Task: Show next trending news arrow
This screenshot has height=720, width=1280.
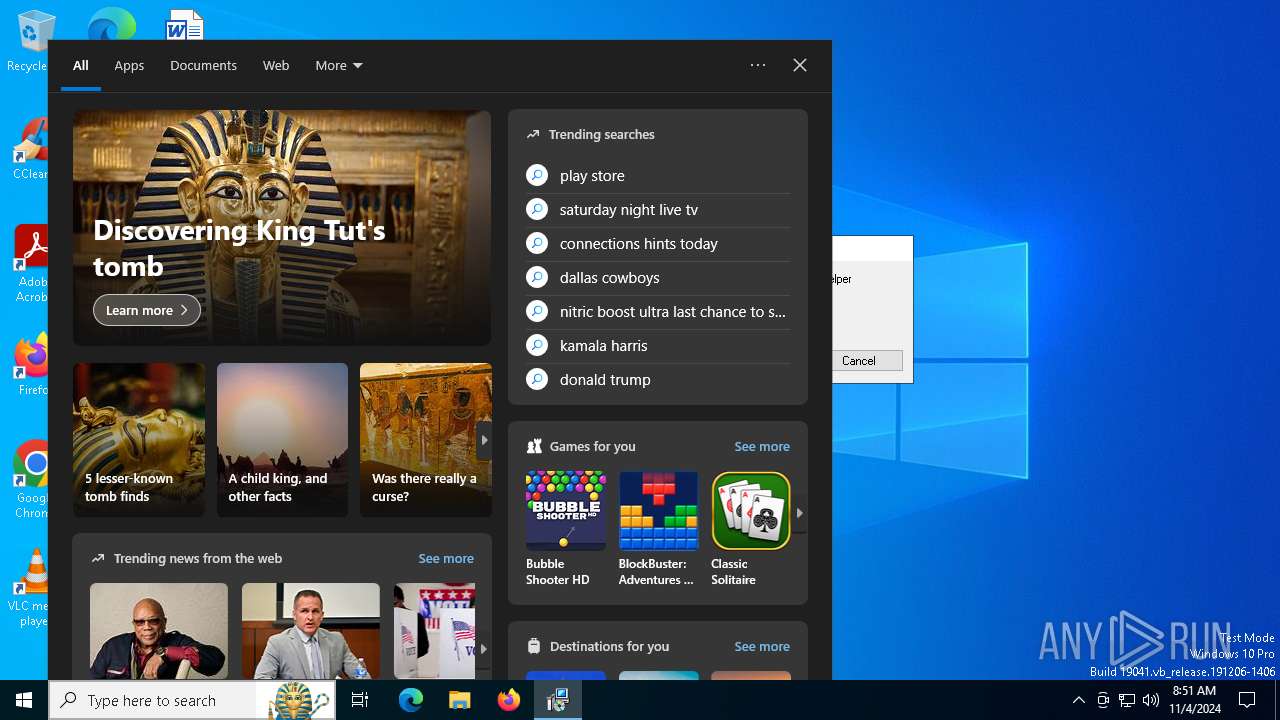Action: pos(483,648)
